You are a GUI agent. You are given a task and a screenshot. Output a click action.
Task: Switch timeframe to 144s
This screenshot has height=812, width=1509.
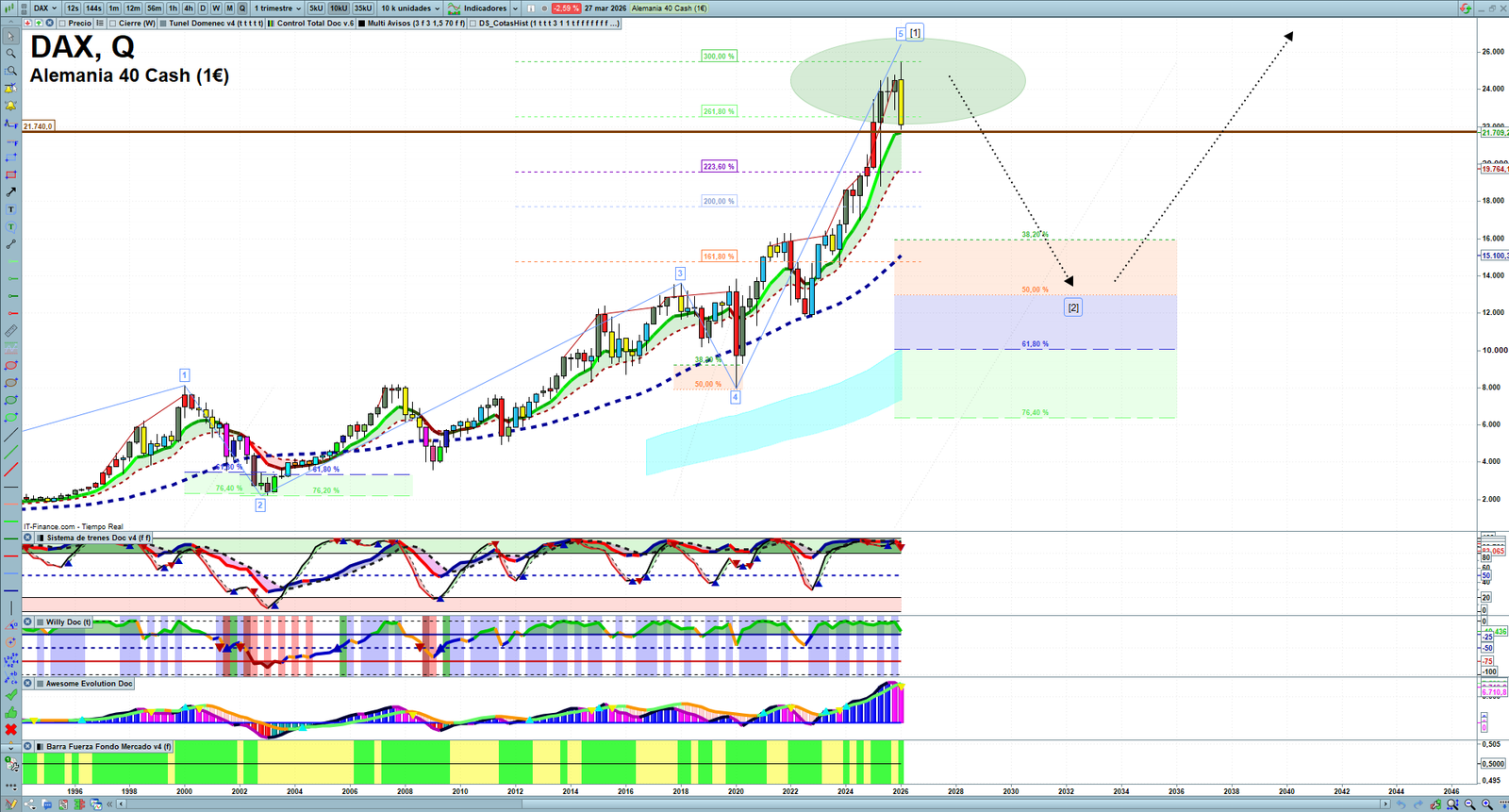(93, 8)
